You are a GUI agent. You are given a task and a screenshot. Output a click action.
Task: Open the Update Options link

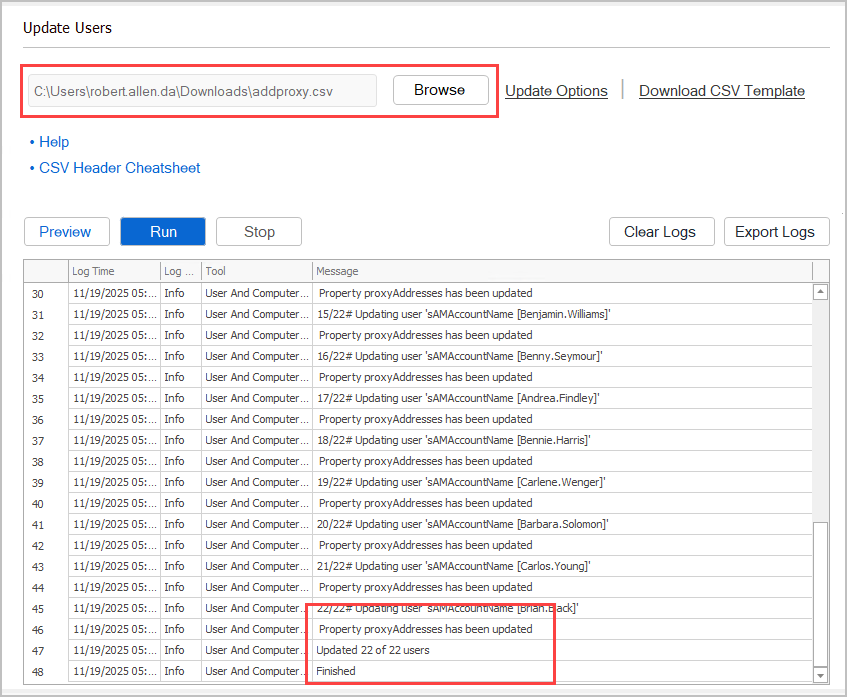556,90
